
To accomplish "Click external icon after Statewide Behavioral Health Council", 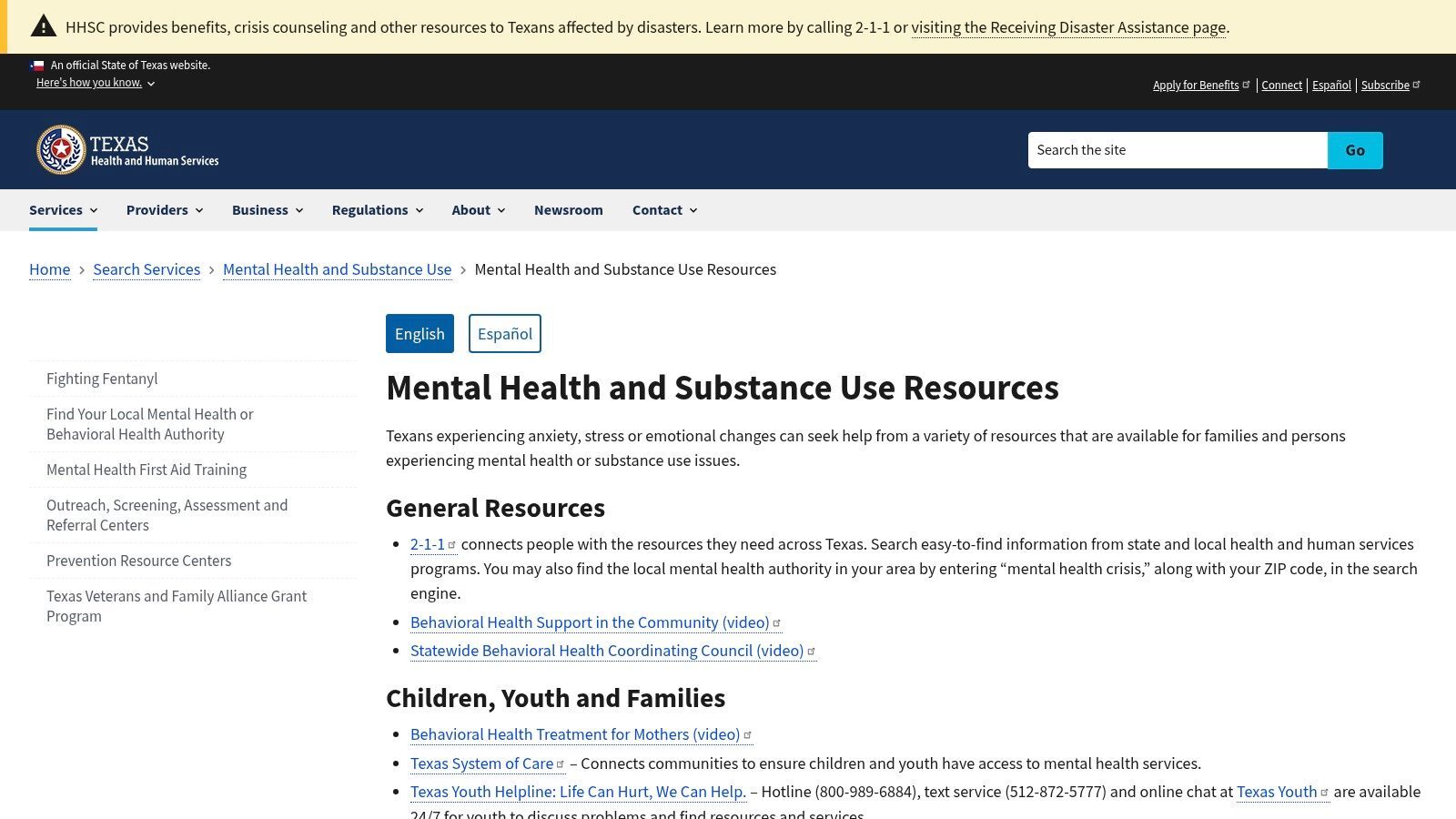I will (811, 651).
